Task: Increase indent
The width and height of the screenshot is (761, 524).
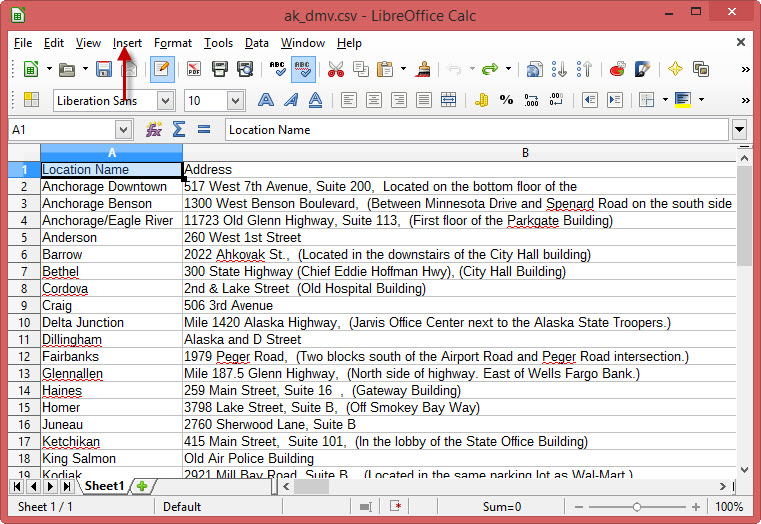Action: click(615, 100)
